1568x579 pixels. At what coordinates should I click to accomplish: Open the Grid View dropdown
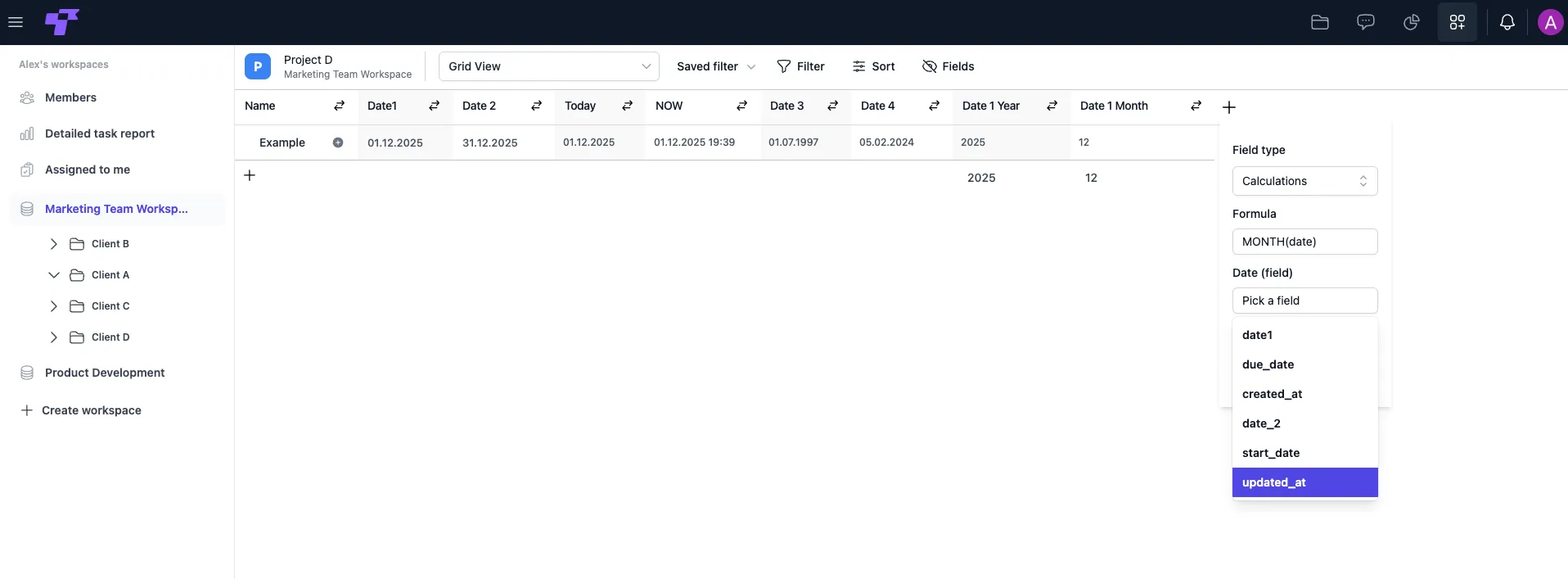549,66
